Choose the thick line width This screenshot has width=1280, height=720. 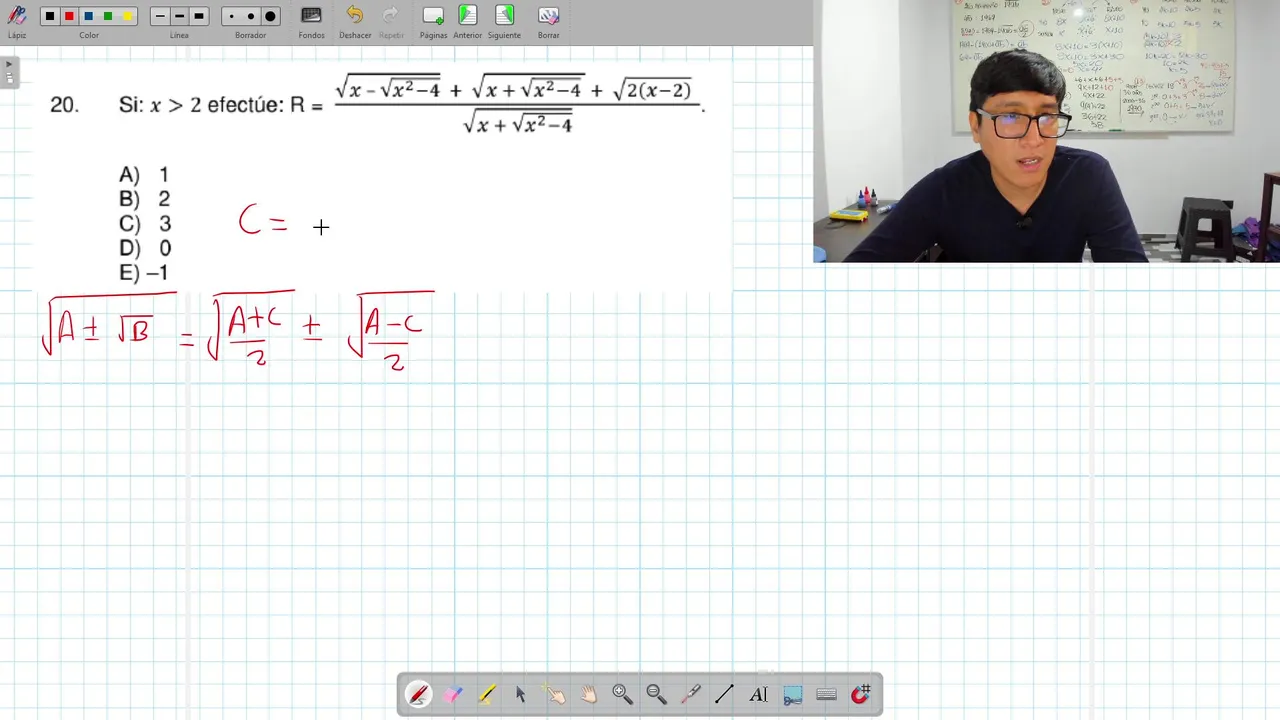[x=198, y=16]
